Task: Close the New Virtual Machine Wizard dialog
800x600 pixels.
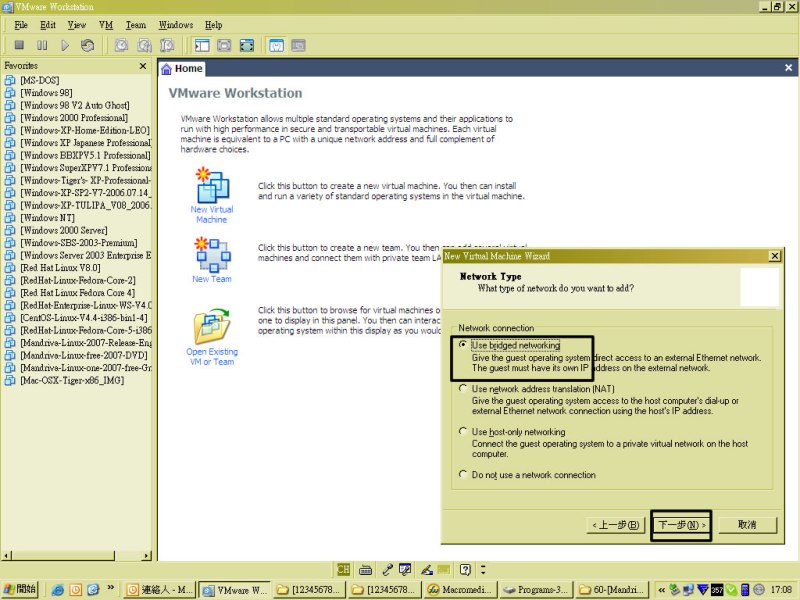Action: (x=774, y=256)
